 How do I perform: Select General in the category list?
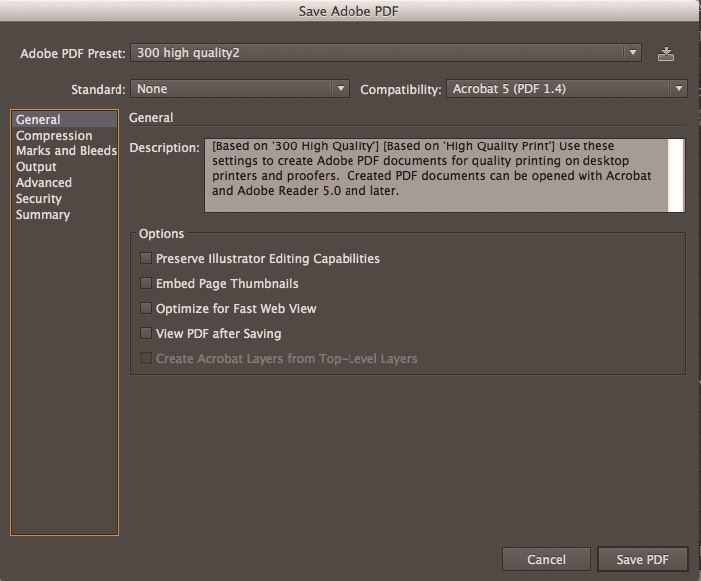click(38, 120)
